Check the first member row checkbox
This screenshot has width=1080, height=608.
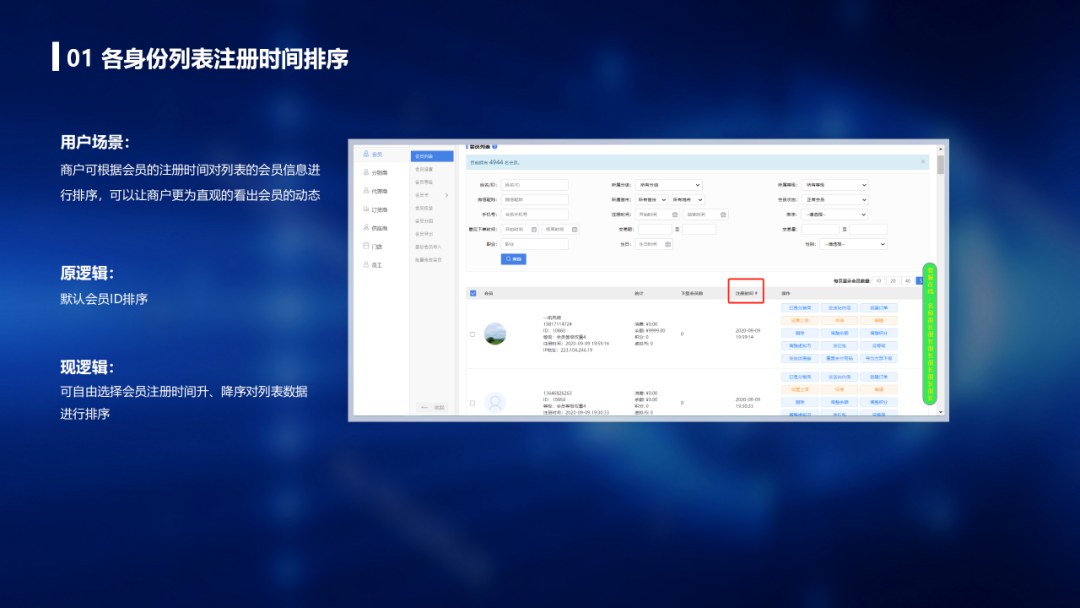473,334
